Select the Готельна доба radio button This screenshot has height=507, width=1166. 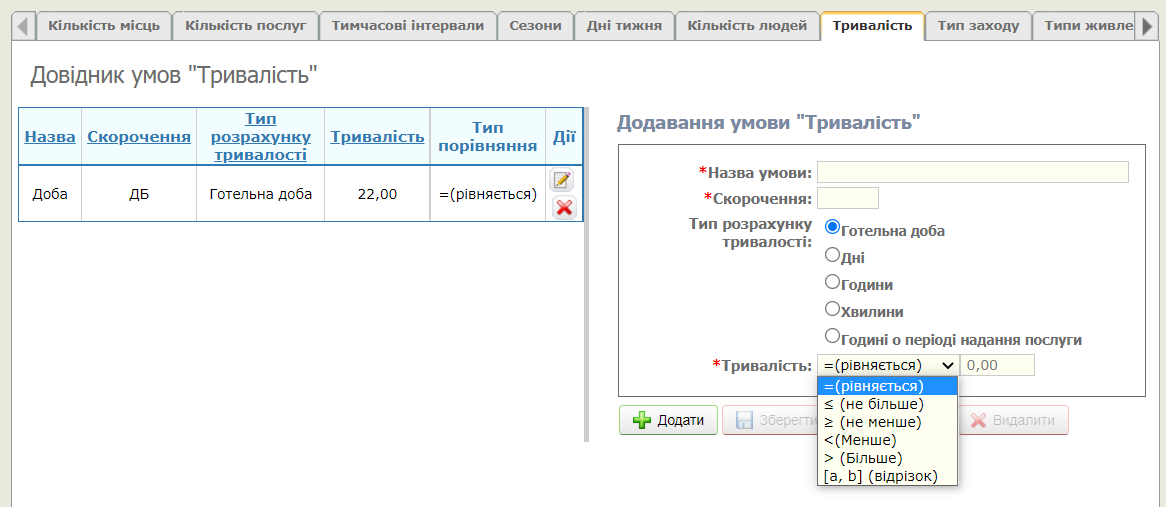tap(832, 227)
